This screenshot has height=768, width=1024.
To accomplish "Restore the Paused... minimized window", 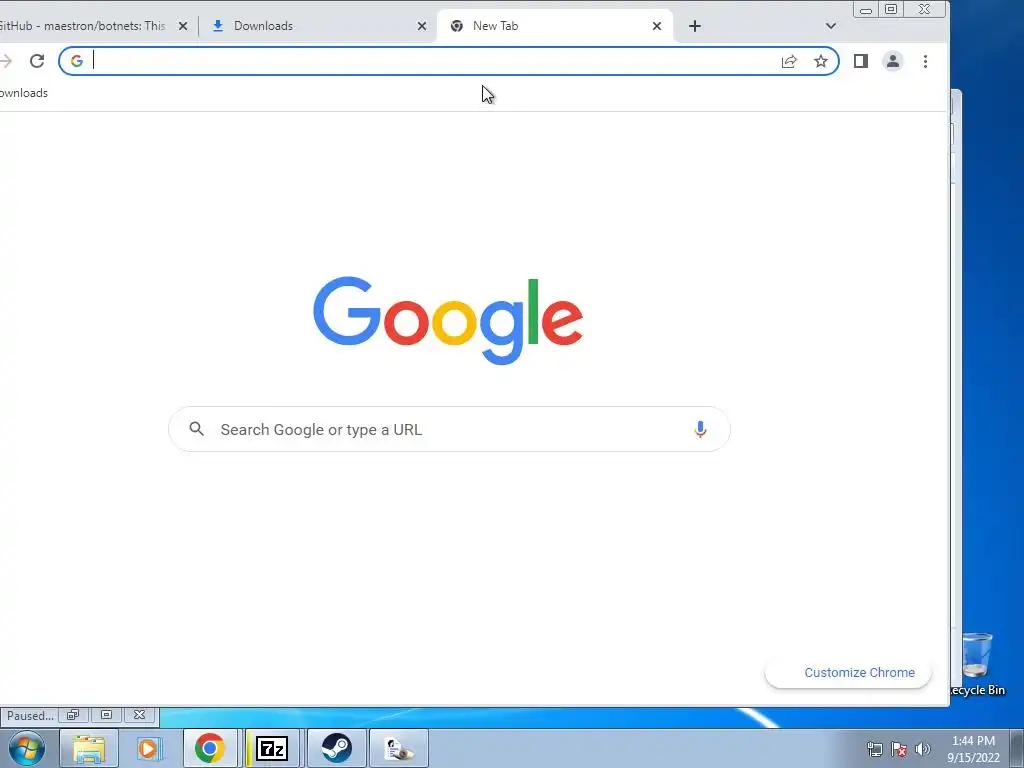I will tap(73, 715).
